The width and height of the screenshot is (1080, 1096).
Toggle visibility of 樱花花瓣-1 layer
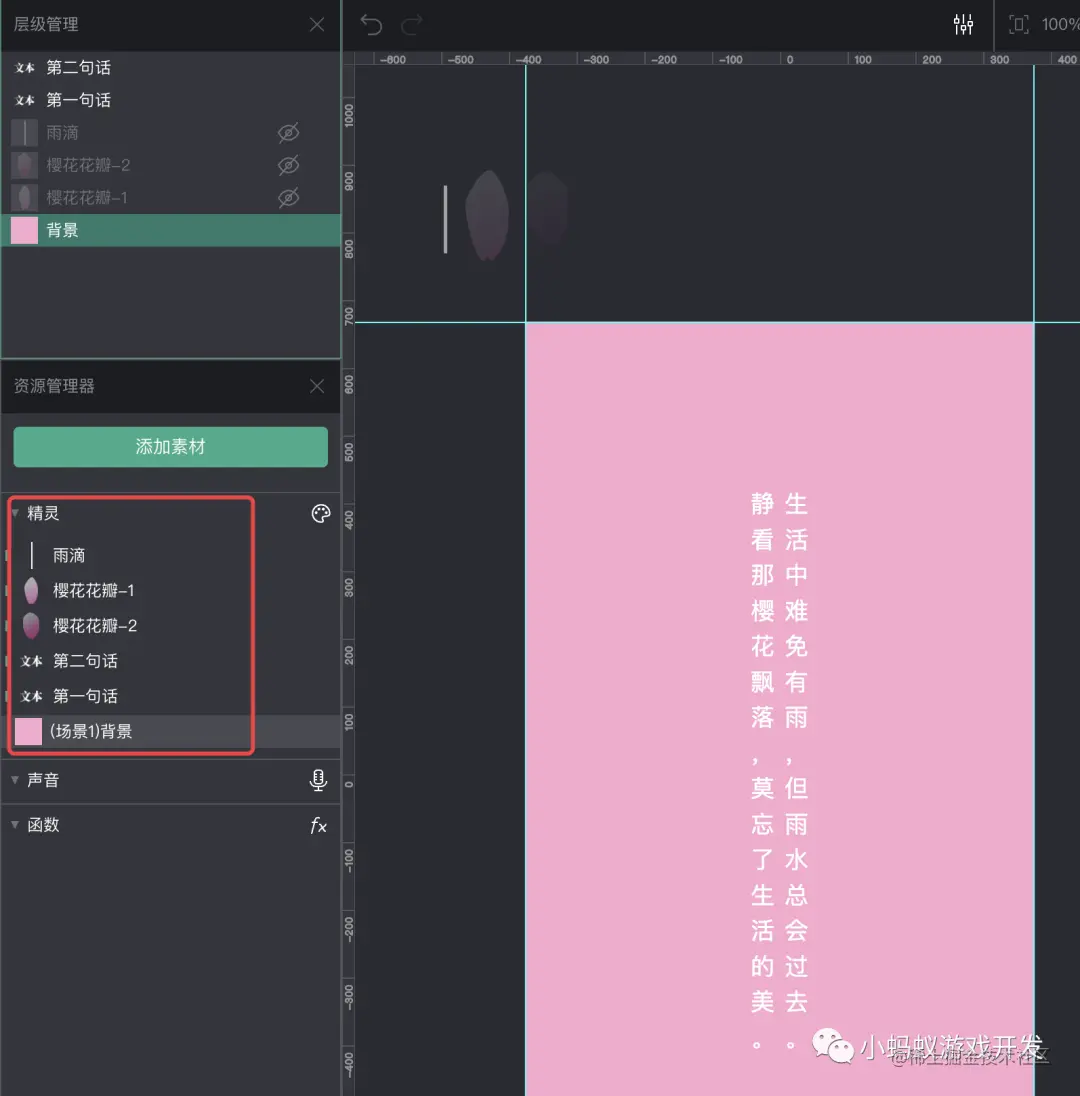(288, 198)
